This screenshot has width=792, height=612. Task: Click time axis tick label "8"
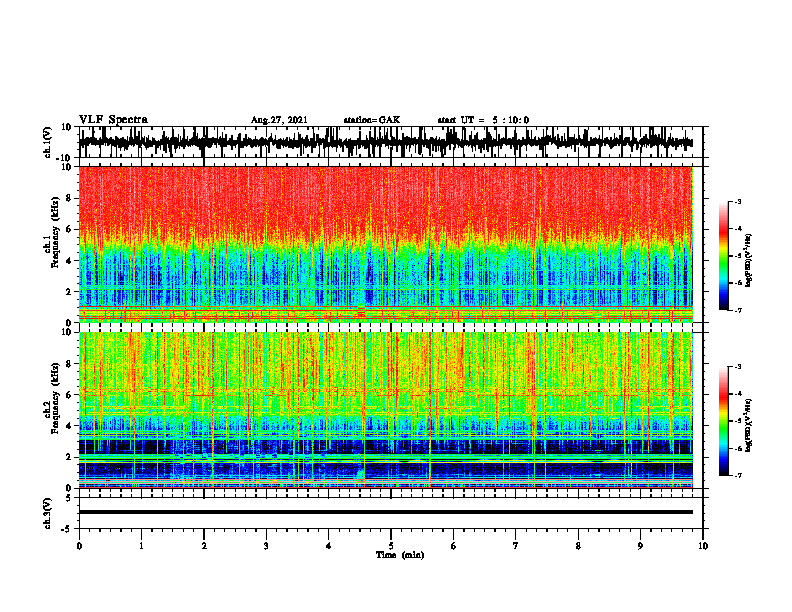click(x=578, y=546)
